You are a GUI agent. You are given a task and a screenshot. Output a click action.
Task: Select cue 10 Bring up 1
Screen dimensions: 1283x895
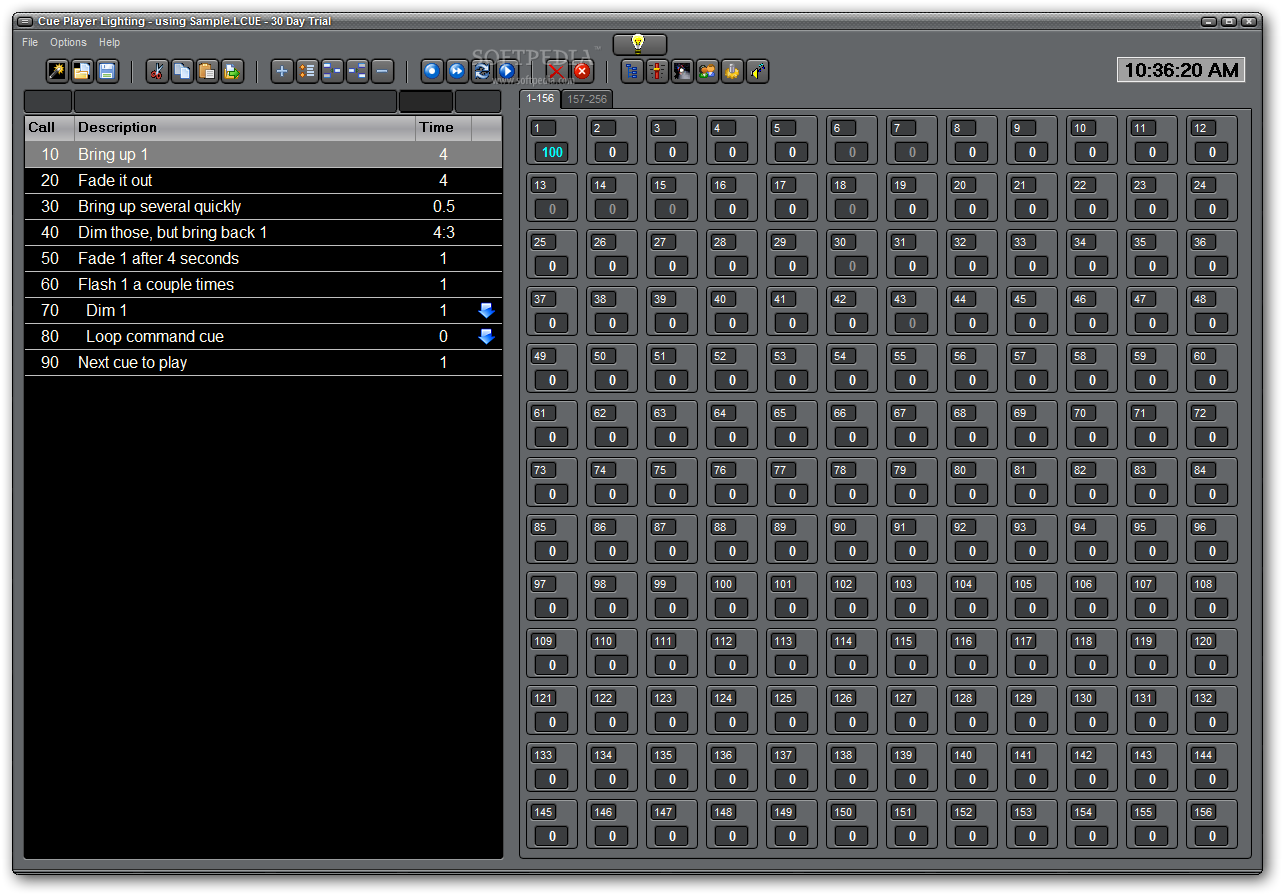tap(263, 154)
